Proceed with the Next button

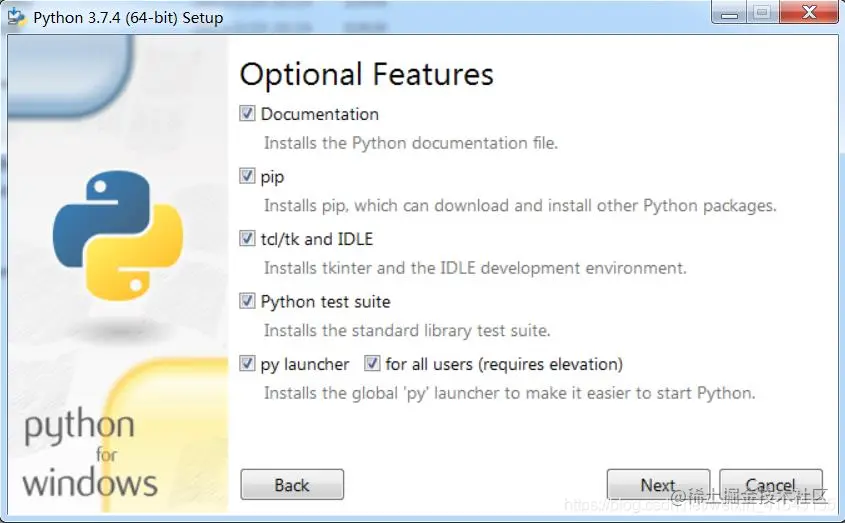pos(658,485)
